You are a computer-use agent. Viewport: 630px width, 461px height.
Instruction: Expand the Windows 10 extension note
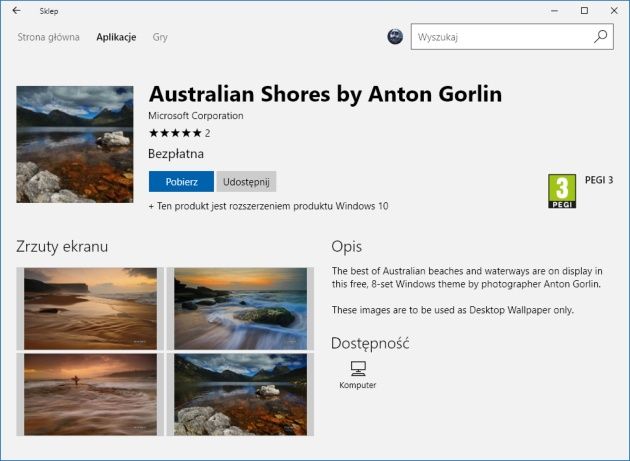(268, 206)
